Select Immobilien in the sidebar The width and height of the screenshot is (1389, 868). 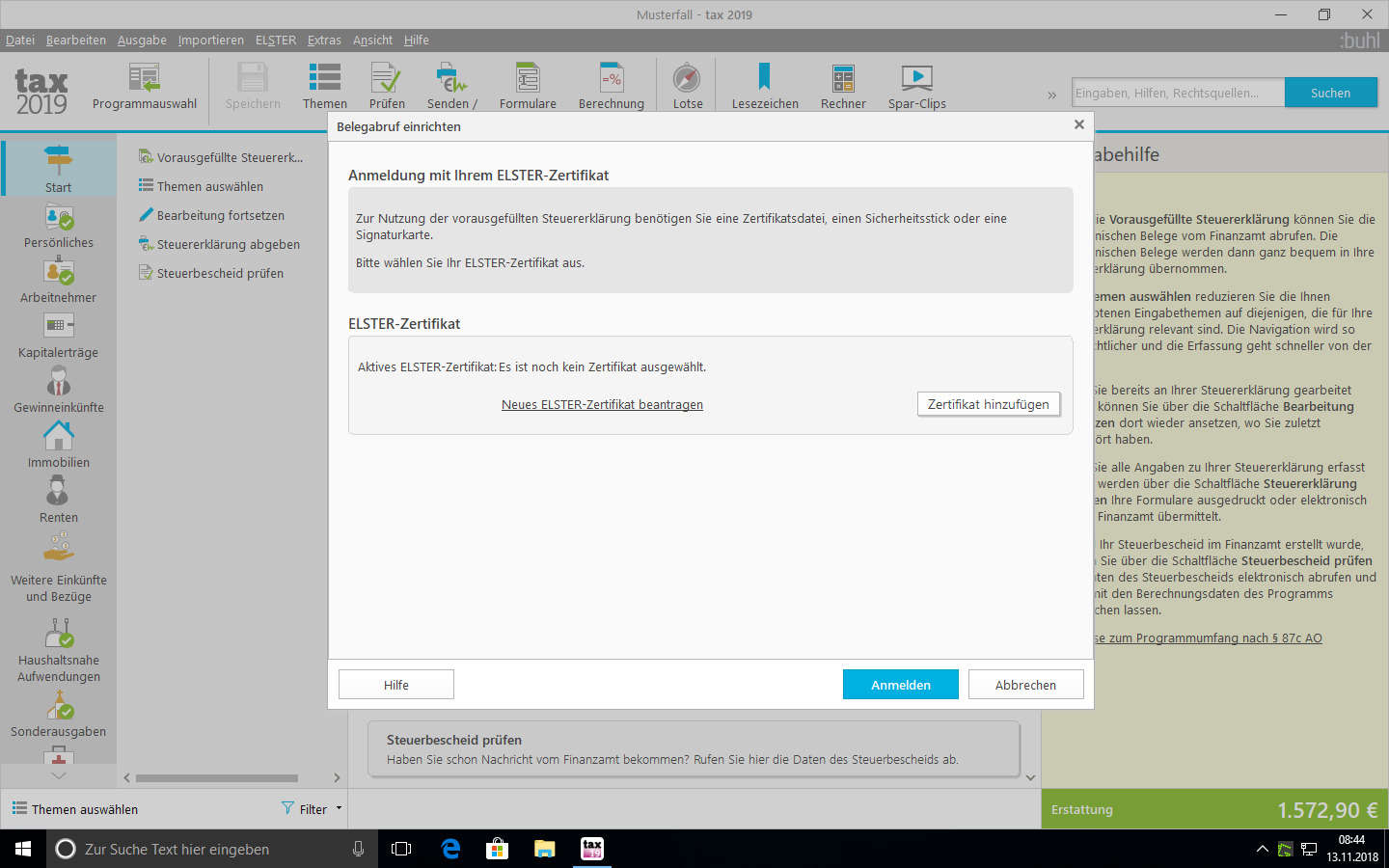pos(59,445)
